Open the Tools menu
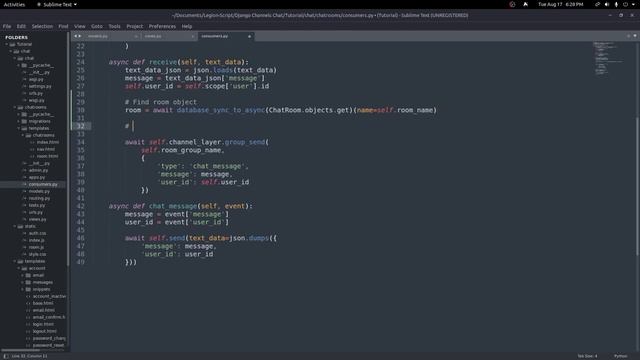The width and height of the screenshot is (640, 360). 114,26
